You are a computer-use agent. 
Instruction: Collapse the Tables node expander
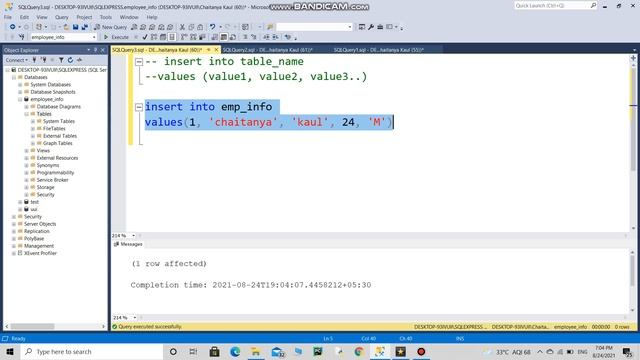27,114
